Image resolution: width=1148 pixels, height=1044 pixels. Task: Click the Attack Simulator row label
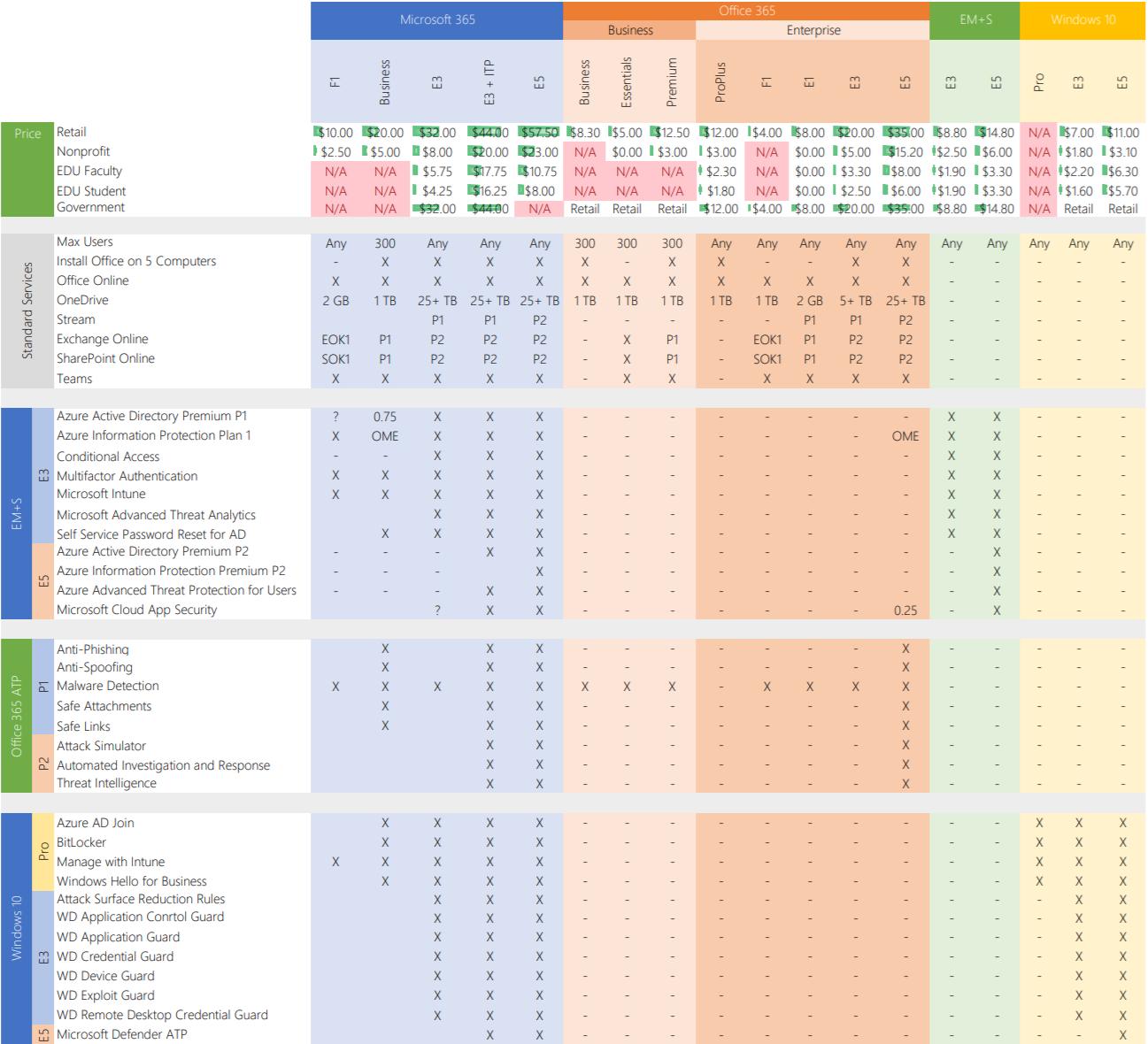tap(102, 746)
